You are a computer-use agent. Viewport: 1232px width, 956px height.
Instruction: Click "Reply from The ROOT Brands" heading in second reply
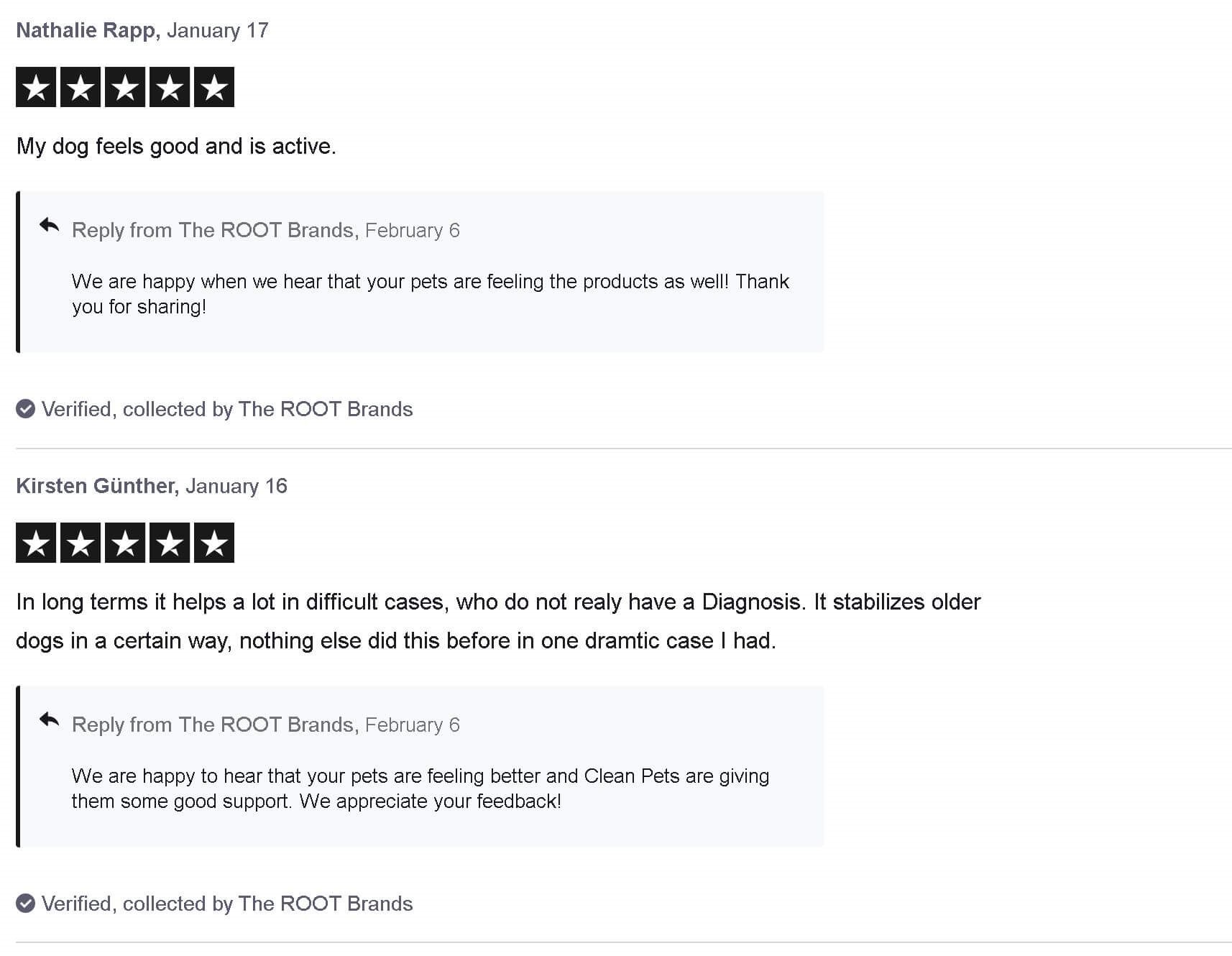(x=214, y=725)
